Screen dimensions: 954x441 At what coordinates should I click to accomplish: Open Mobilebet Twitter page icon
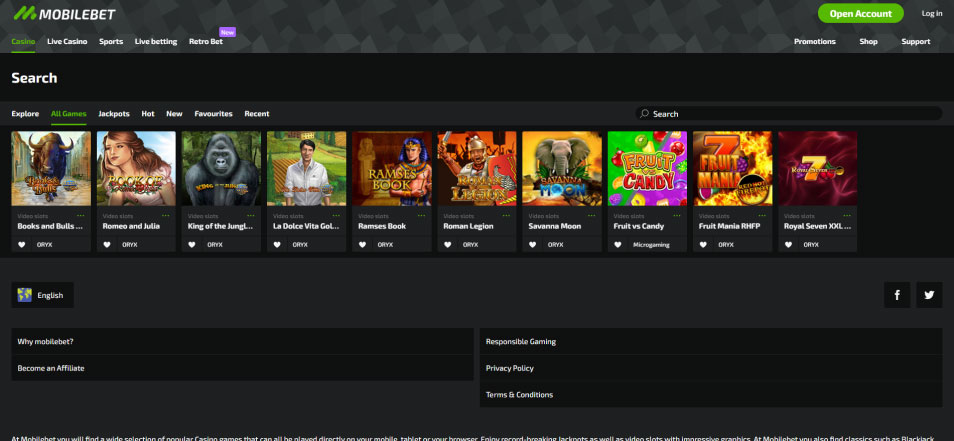click(929, 295)
